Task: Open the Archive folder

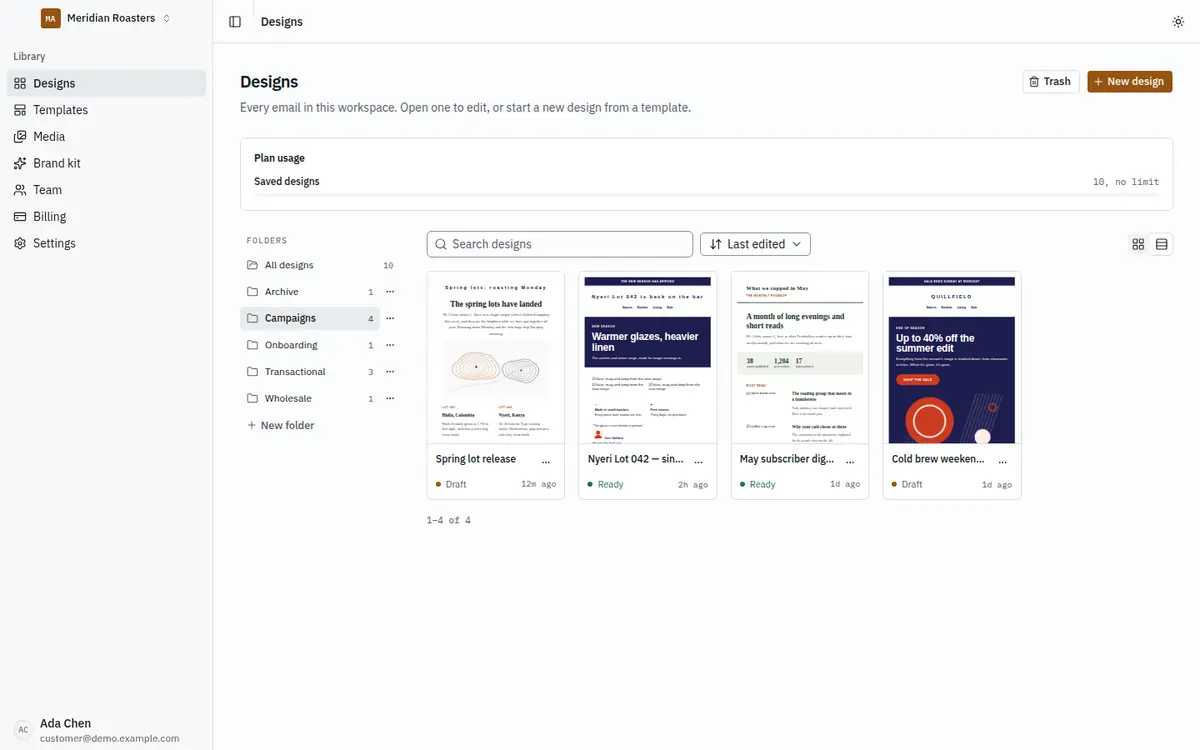Action: (310, 292)
